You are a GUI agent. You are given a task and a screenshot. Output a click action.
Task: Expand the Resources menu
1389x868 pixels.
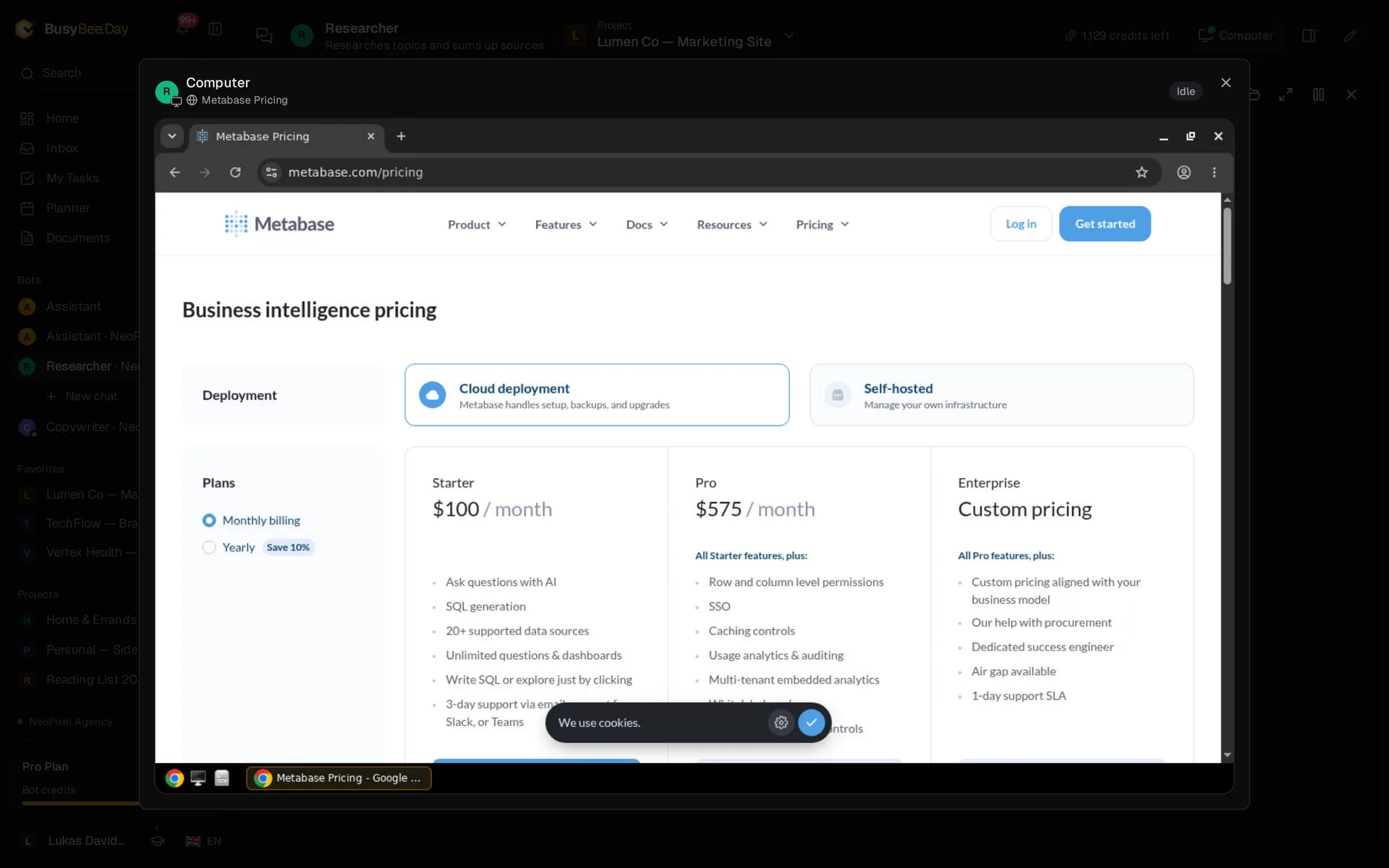(731, 224)
